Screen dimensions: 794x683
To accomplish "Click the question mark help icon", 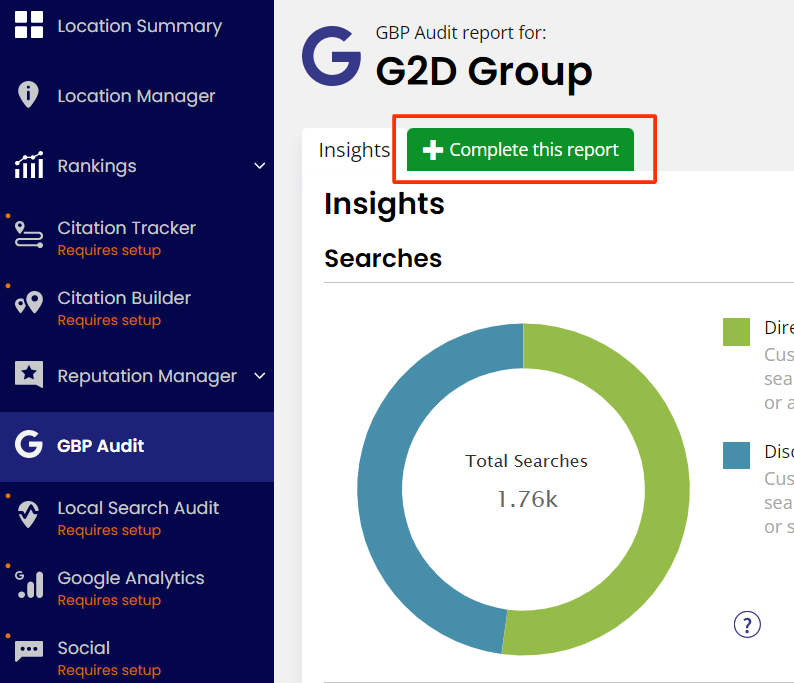I will pyautogui.click(x=747, y=625).
